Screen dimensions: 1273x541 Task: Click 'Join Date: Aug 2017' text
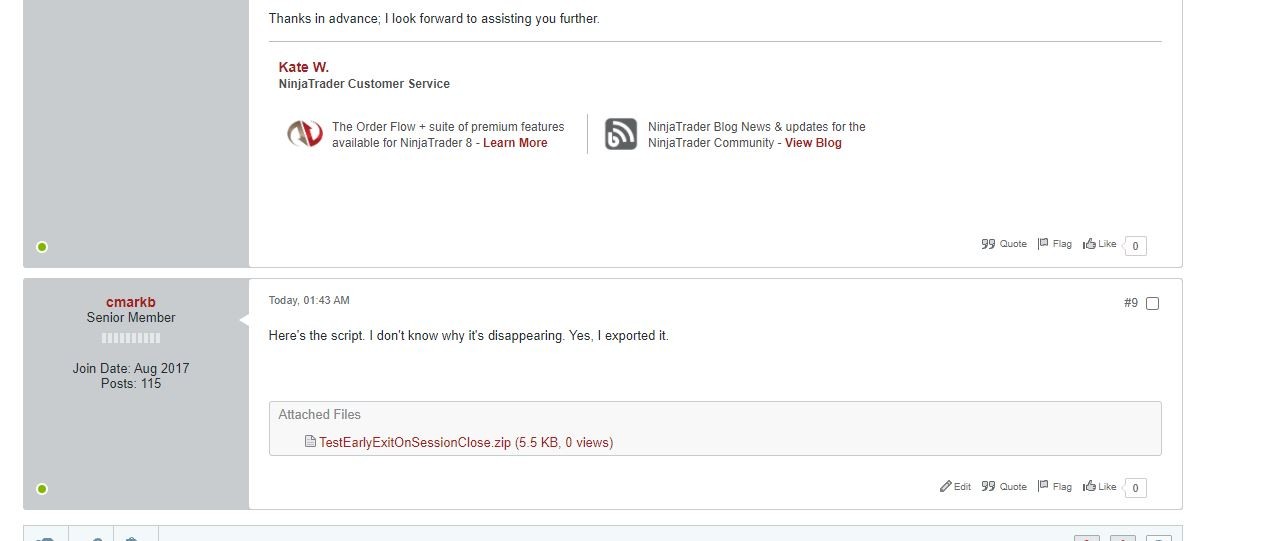(x=131, y=369)
